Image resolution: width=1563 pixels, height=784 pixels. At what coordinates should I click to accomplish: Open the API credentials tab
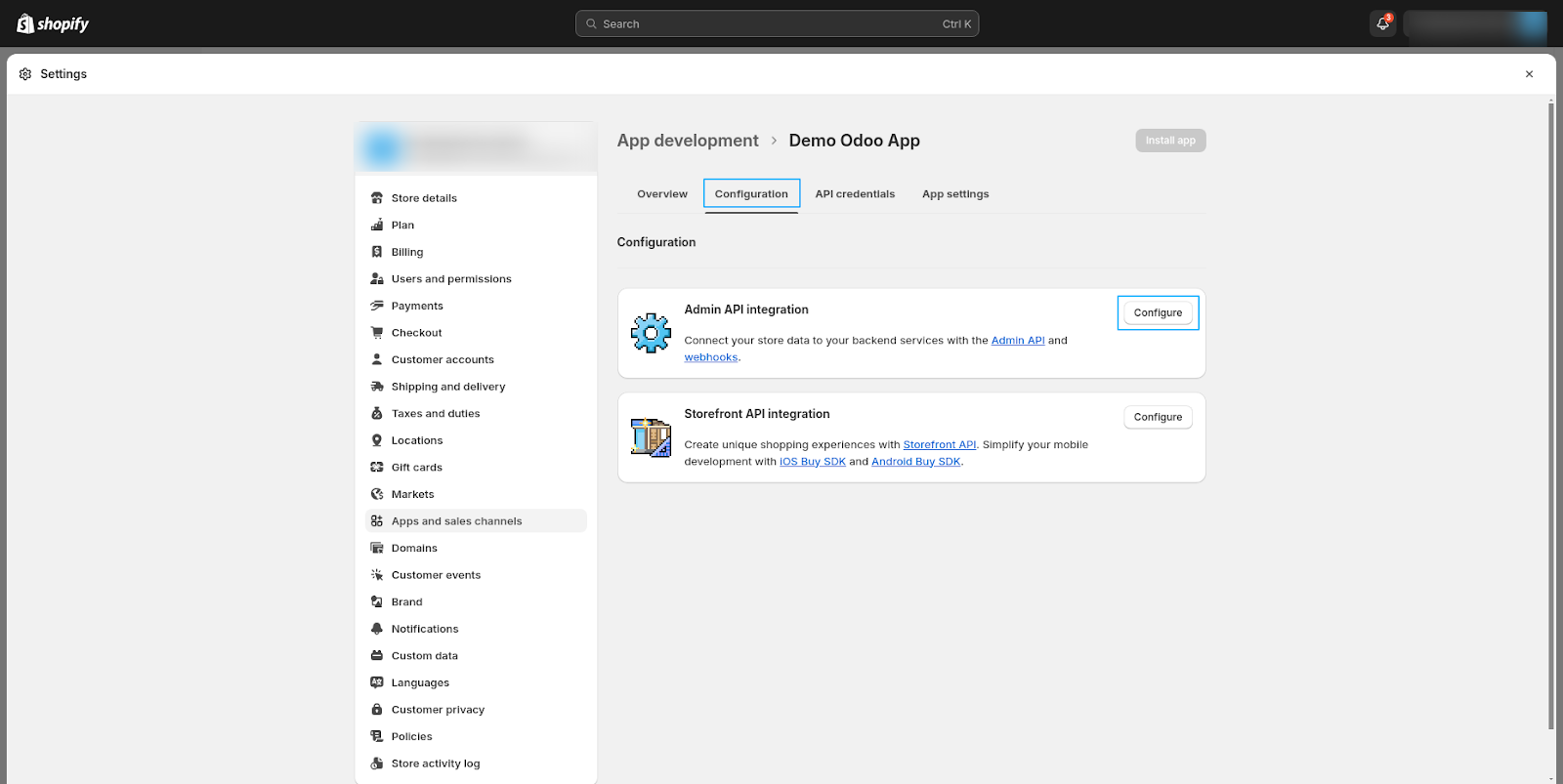855,194
